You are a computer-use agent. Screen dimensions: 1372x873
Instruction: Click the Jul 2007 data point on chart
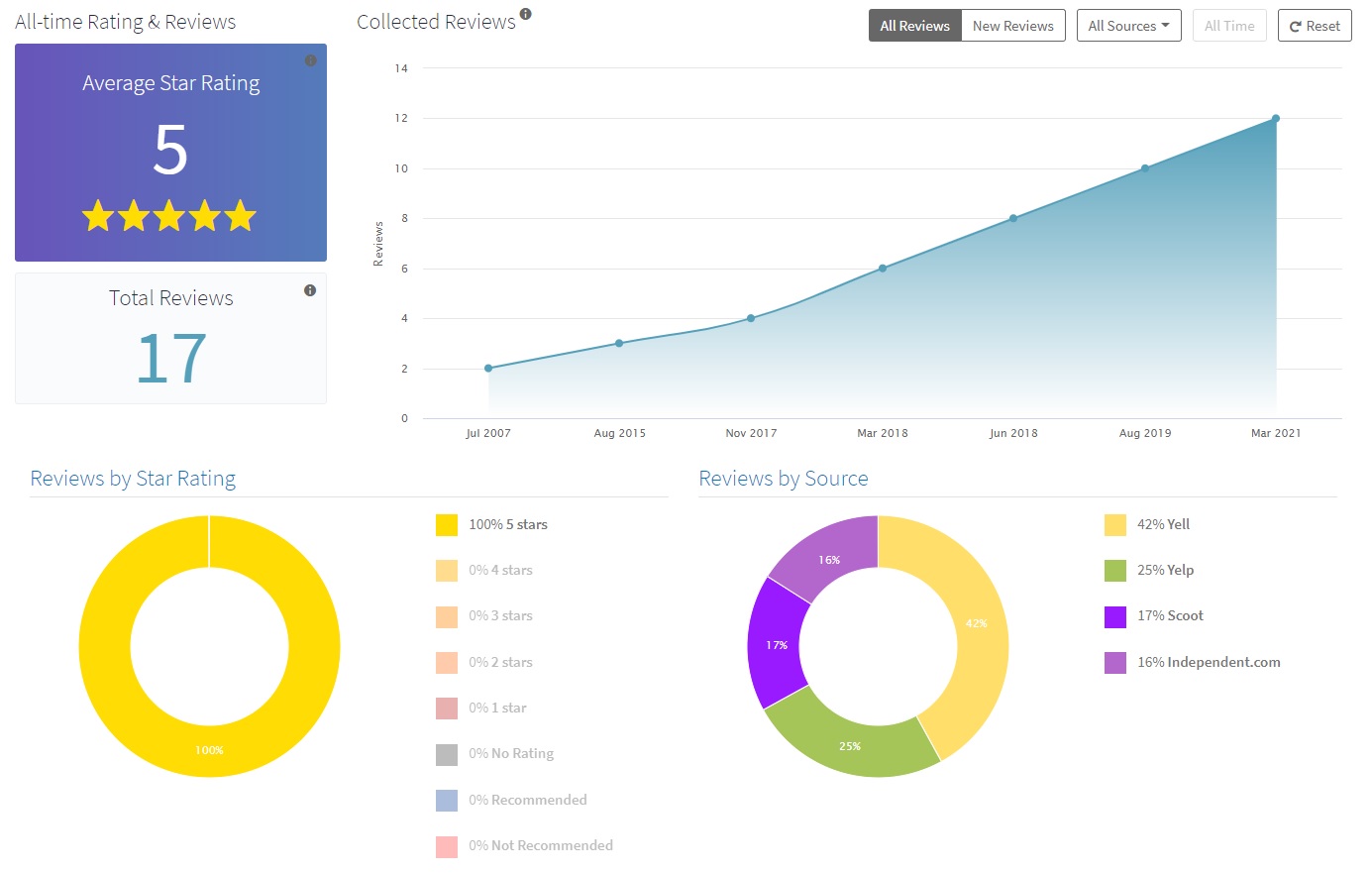tap(488, 369)
